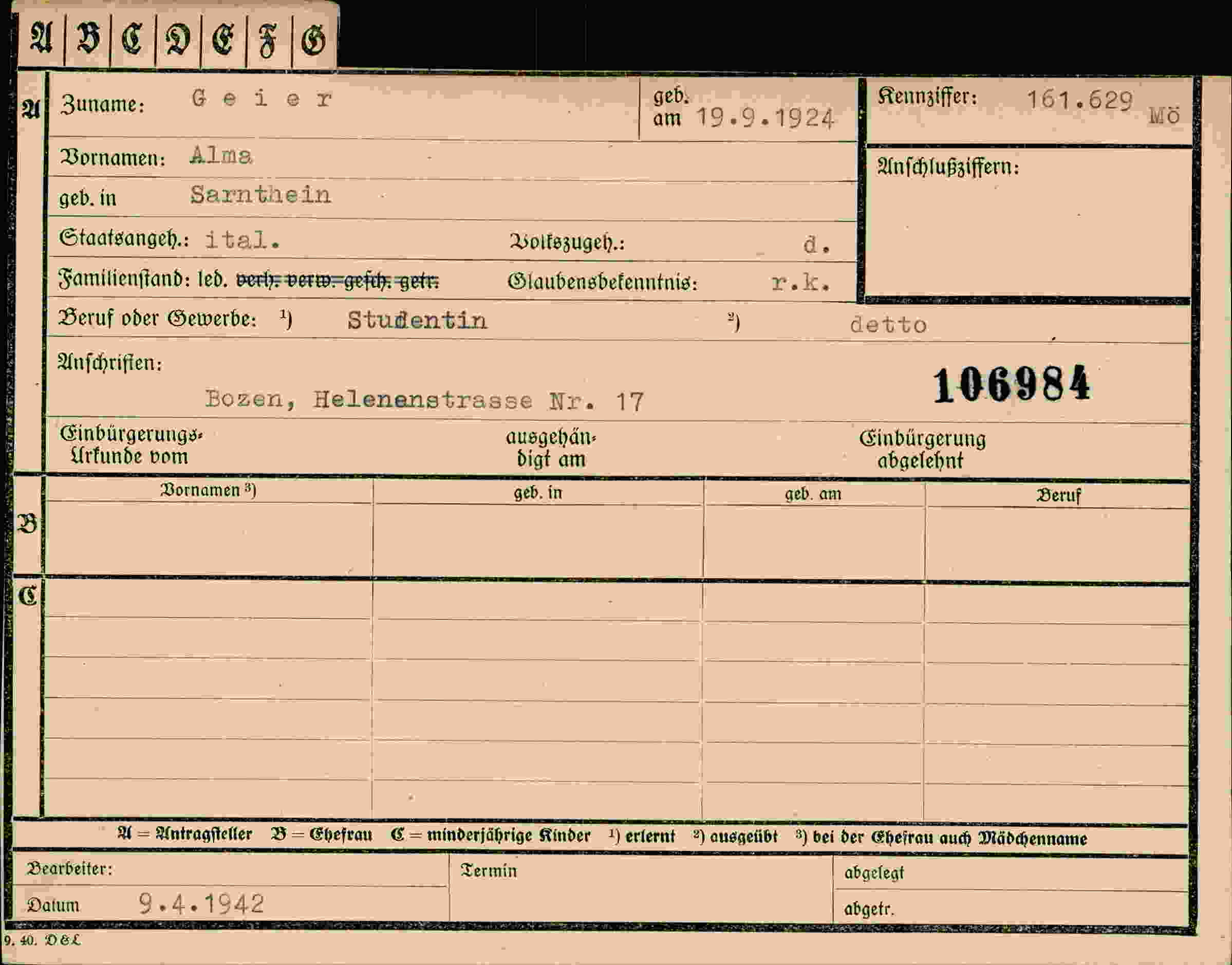
Task: Click the 'Mö' note beside Kennziffer
Action: (1164, 116)
